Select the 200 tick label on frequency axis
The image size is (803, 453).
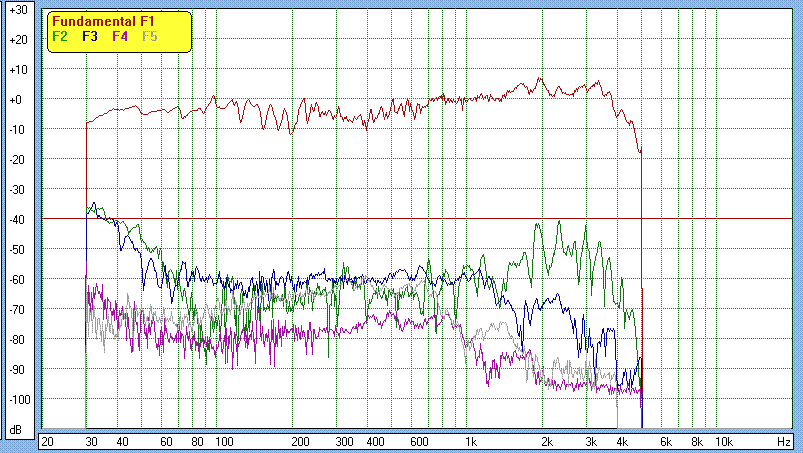pyautogui.click(x=299, y=441)
